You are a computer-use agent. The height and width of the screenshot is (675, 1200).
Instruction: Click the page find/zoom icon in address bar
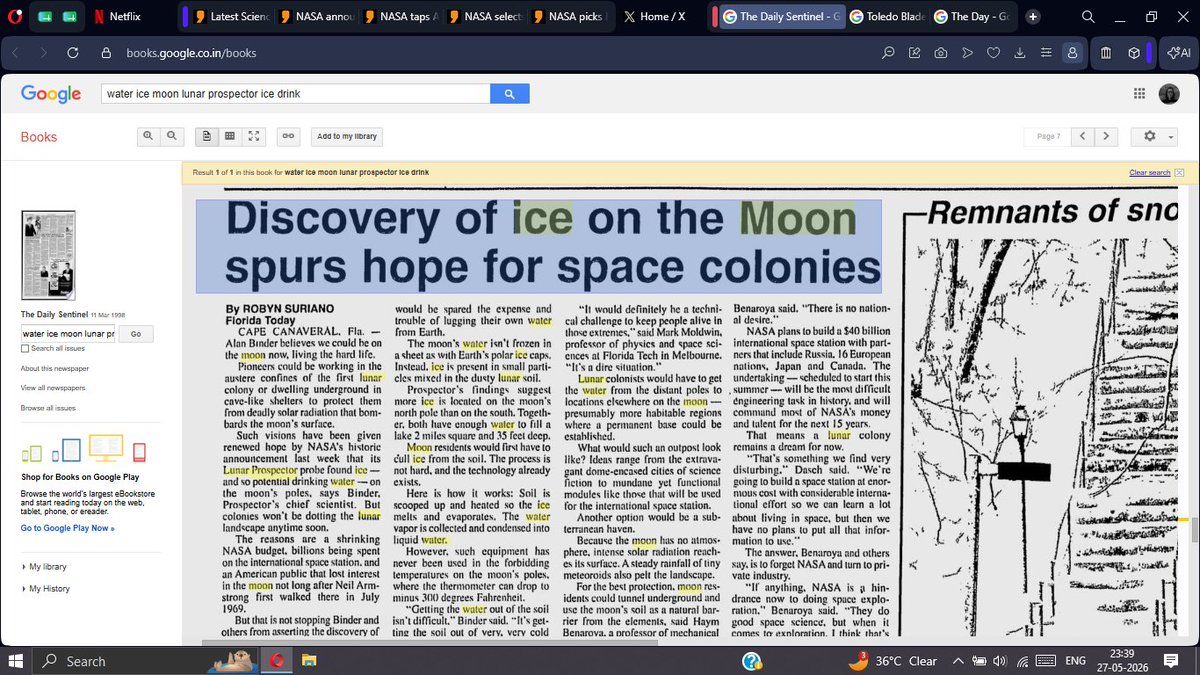[888, 53]
